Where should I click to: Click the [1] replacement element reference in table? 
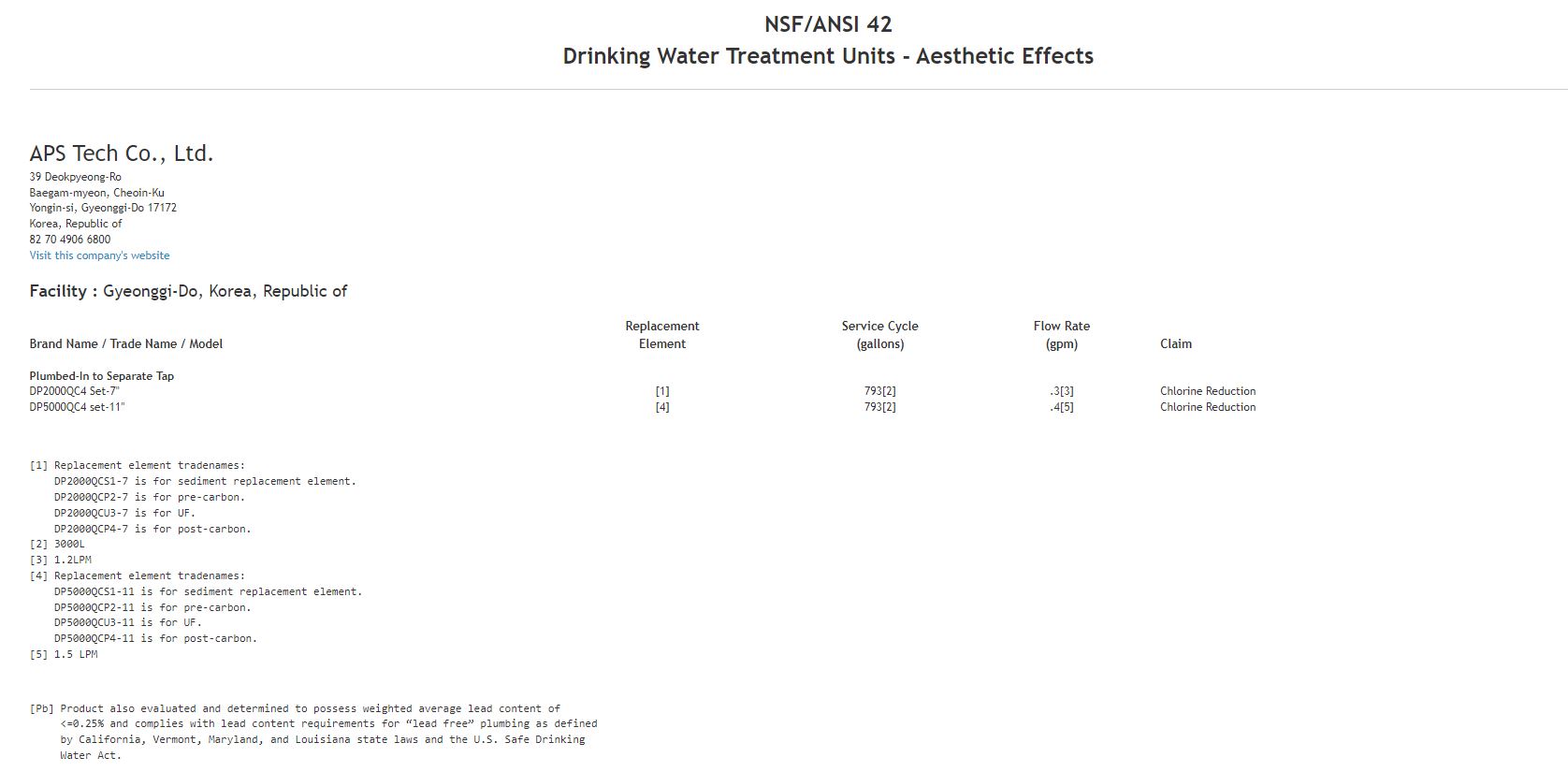(662, 391)
